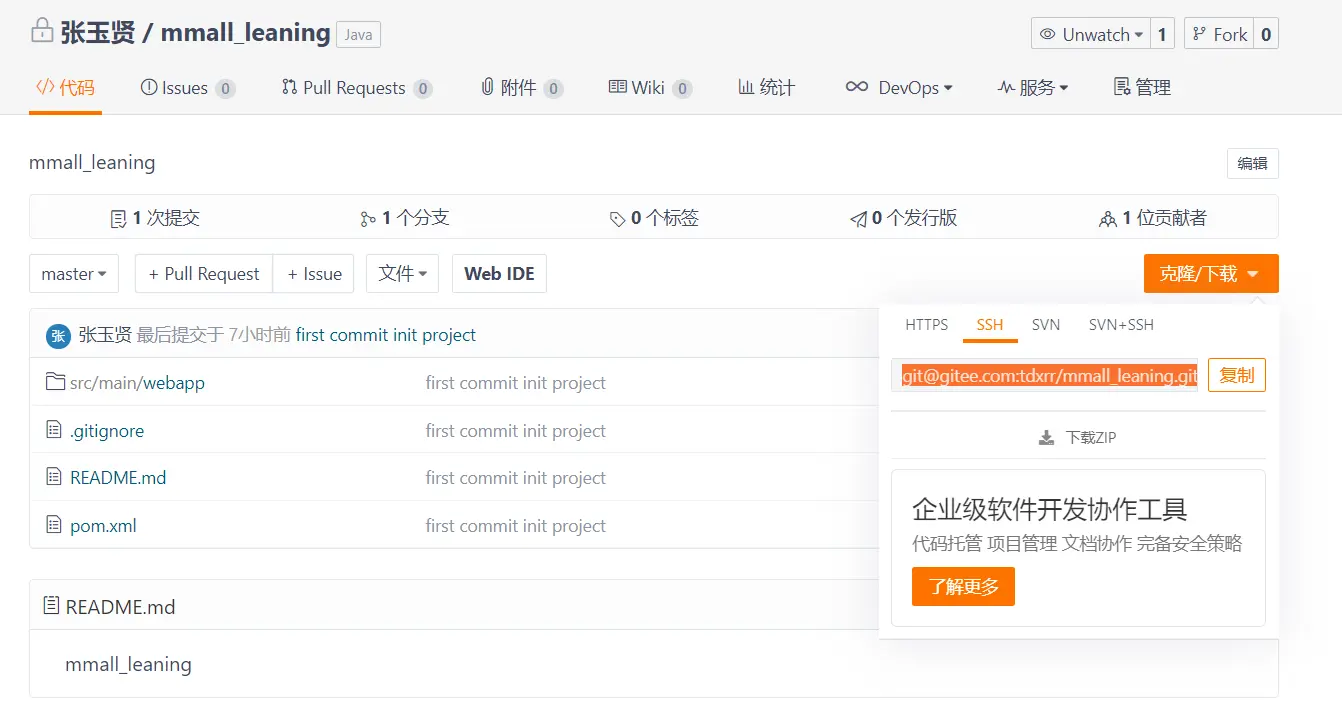Click the tag icon beside 个标签

(x=617, y=218)
